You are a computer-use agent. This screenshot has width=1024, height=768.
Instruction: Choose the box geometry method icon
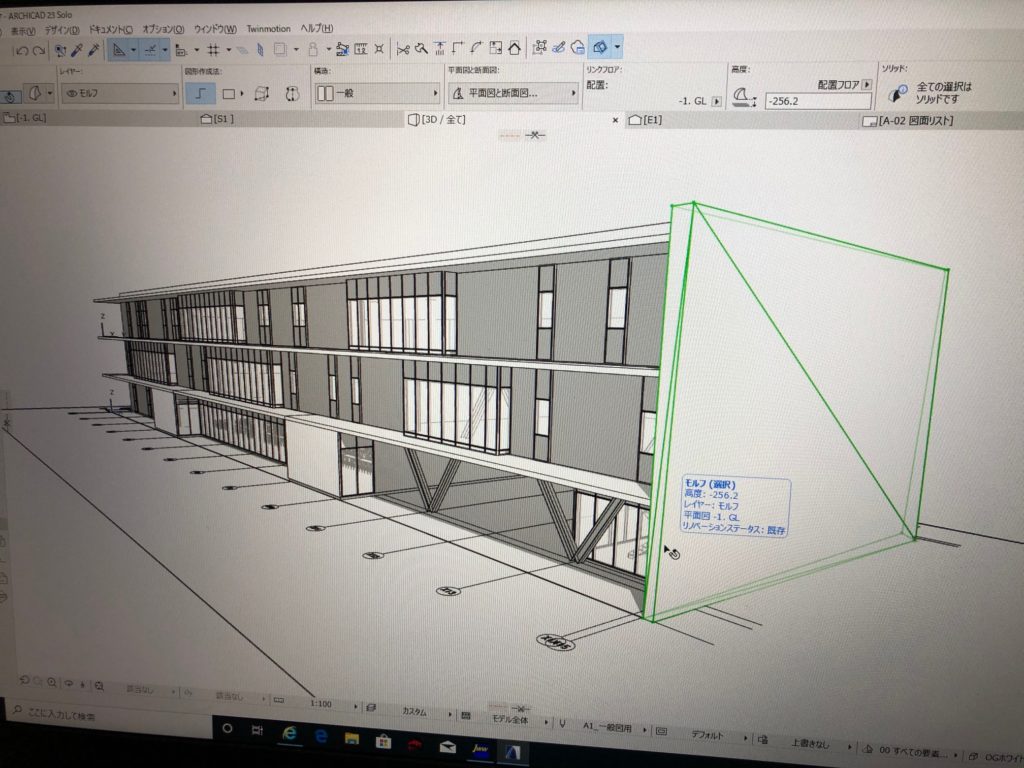point(261,94)
